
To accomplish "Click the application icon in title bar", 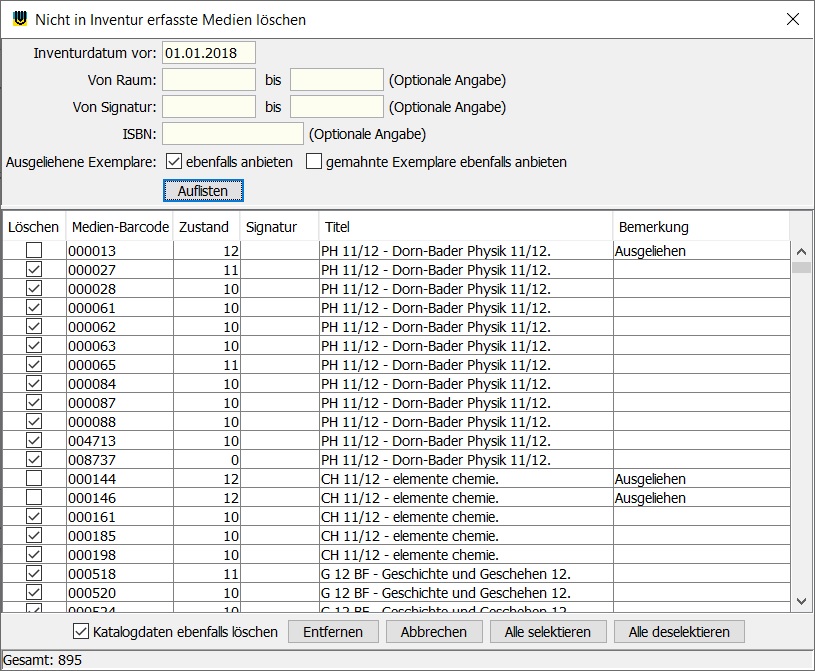I will tap(19, 19).
